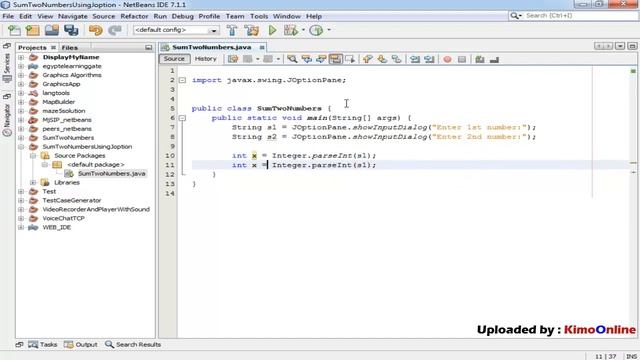Image resolution: width=640 pixels, height=360 pixels.
Task: Click the Uncomment icon in editor toolbar
Action: pyautogui.click(x=494, y=60)
